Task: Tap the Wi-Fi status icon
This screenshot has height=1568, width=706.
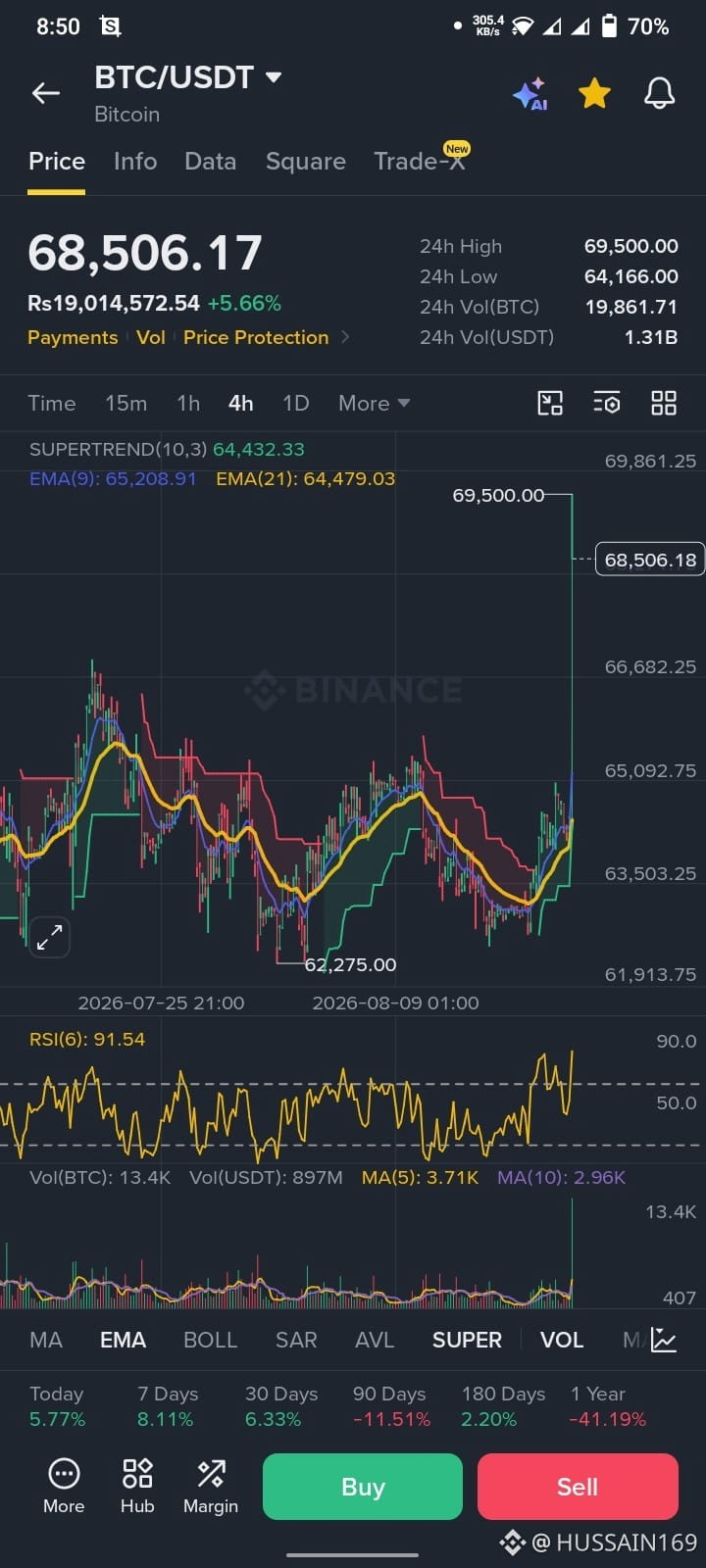Action: [523, 26]
